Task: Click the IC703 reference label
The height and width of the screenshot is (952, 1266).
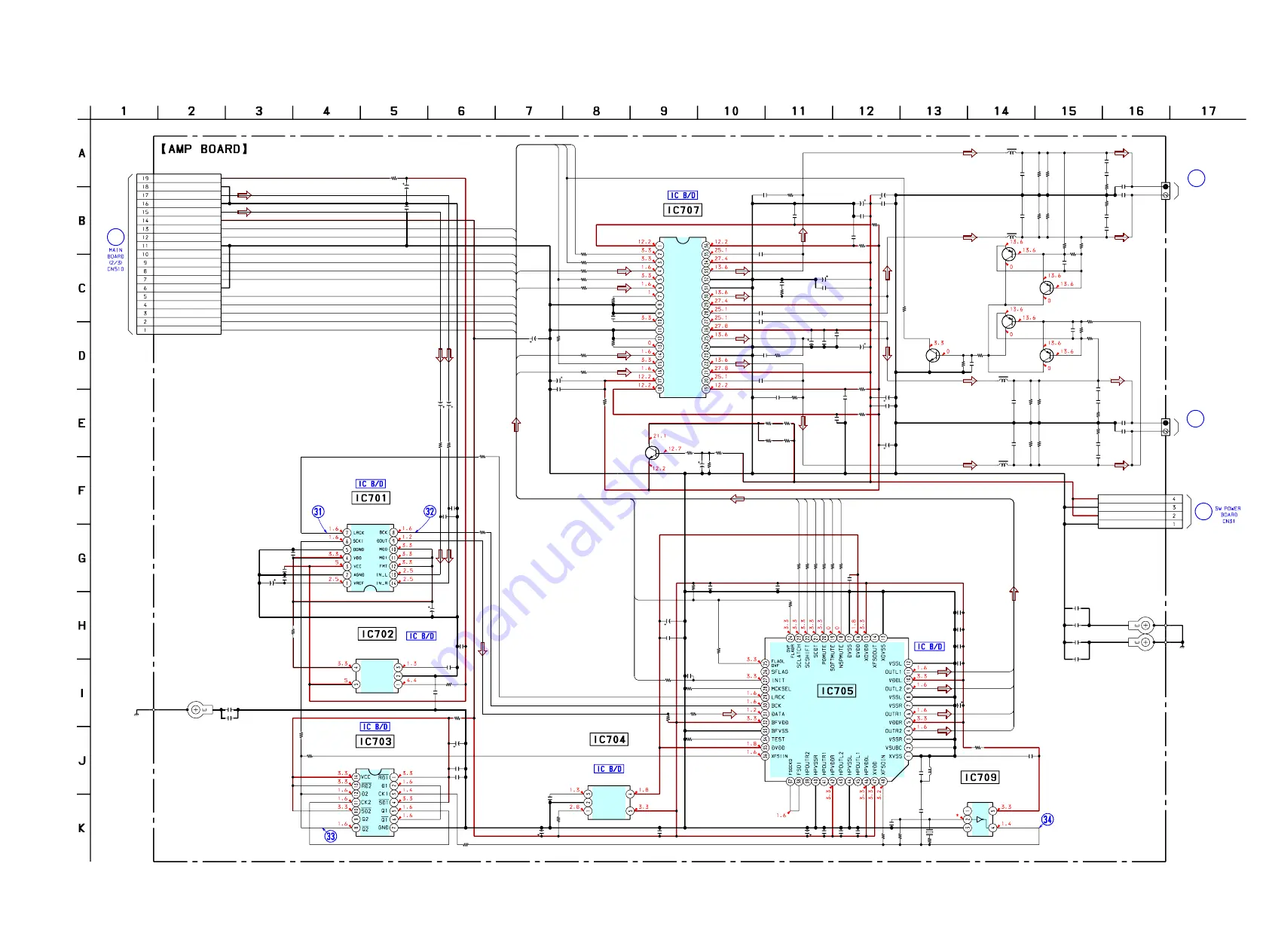Action: [x=375, y=742]
